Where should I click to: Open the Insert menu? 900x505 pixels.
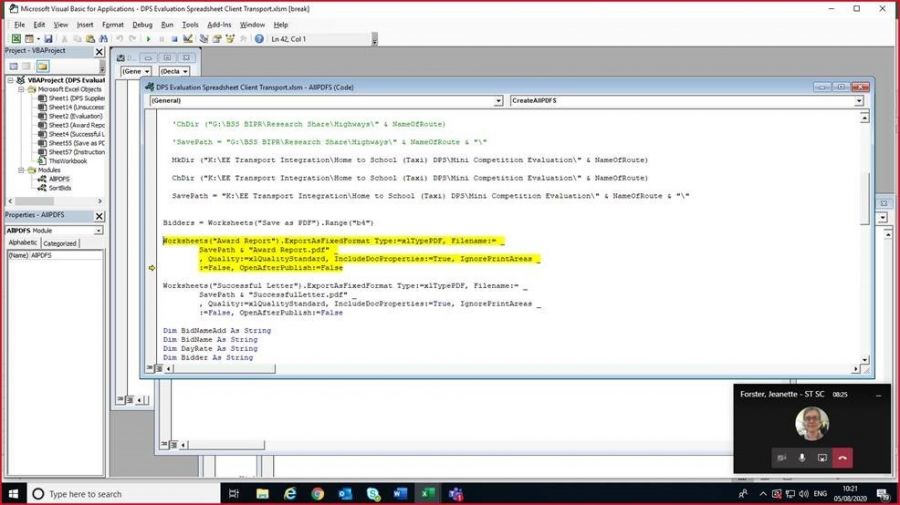pyautogui.click(x=85, y=25)
